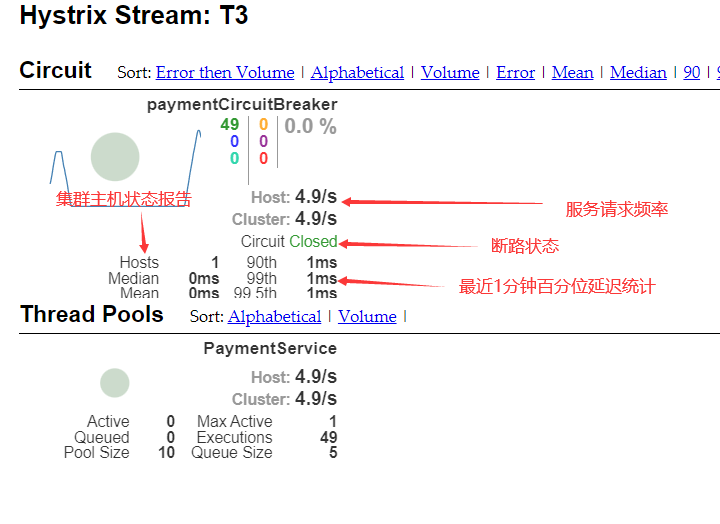Click the thread pool Host: 4.9/s rate
Screen dimensions: 720x524
[x=294, y=377]
